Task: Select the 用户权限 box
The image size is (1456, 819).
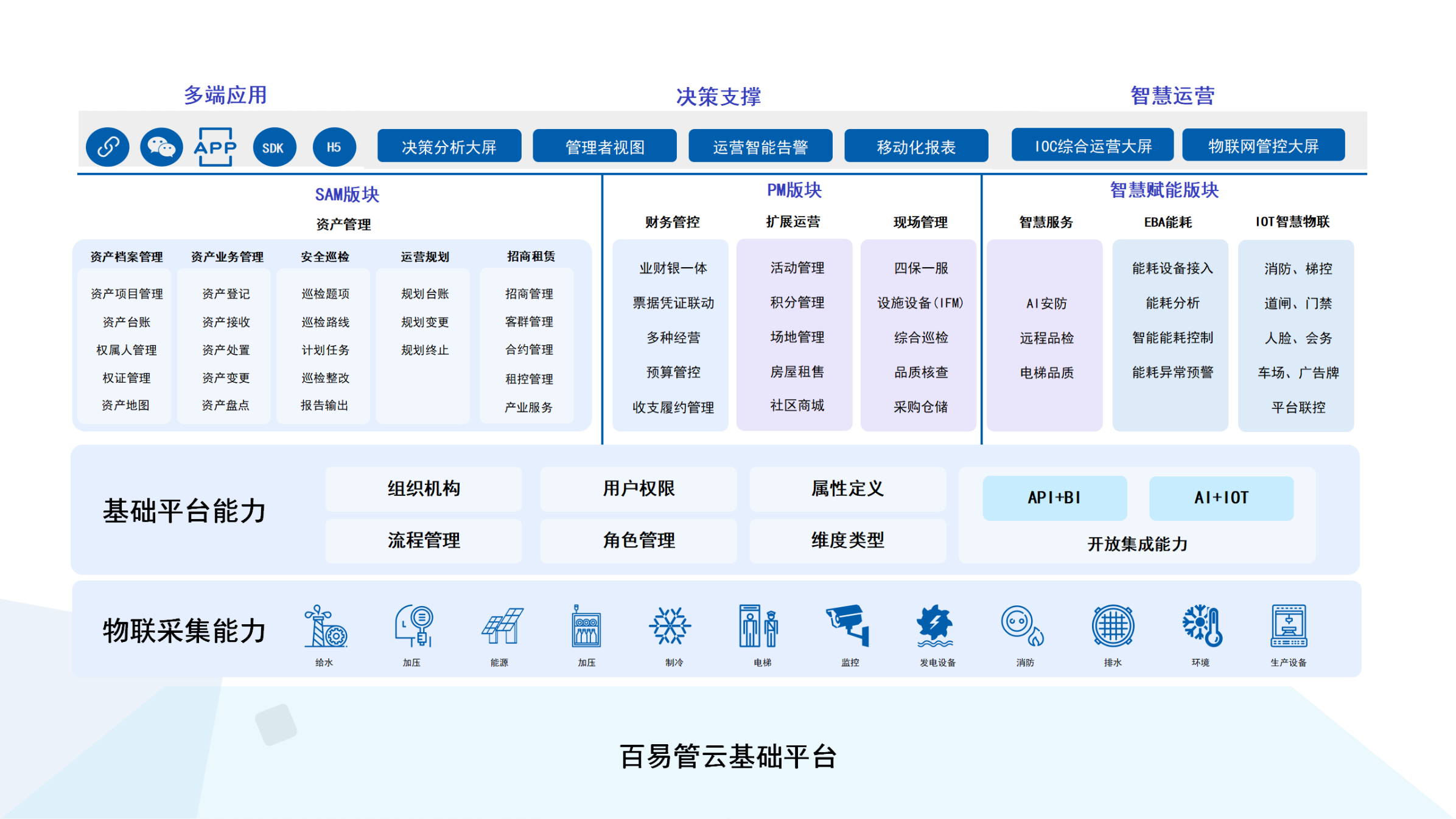Action: (639, 489)
